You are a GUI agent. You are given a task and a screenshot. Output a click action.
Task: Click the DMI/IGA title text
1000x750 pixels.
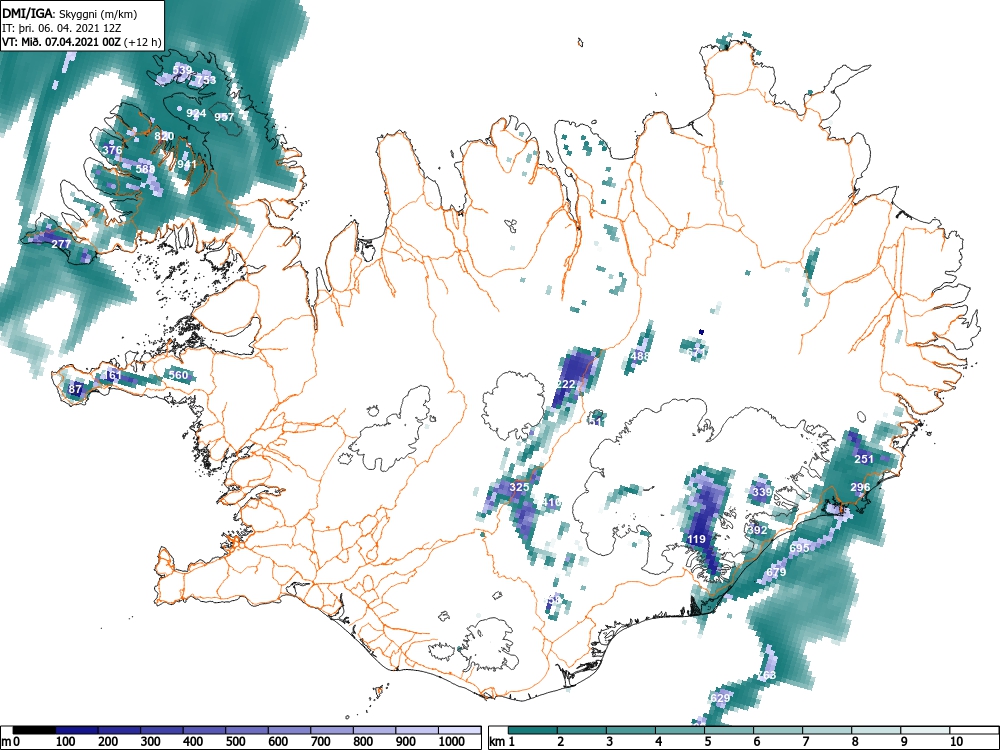[28, 13]
